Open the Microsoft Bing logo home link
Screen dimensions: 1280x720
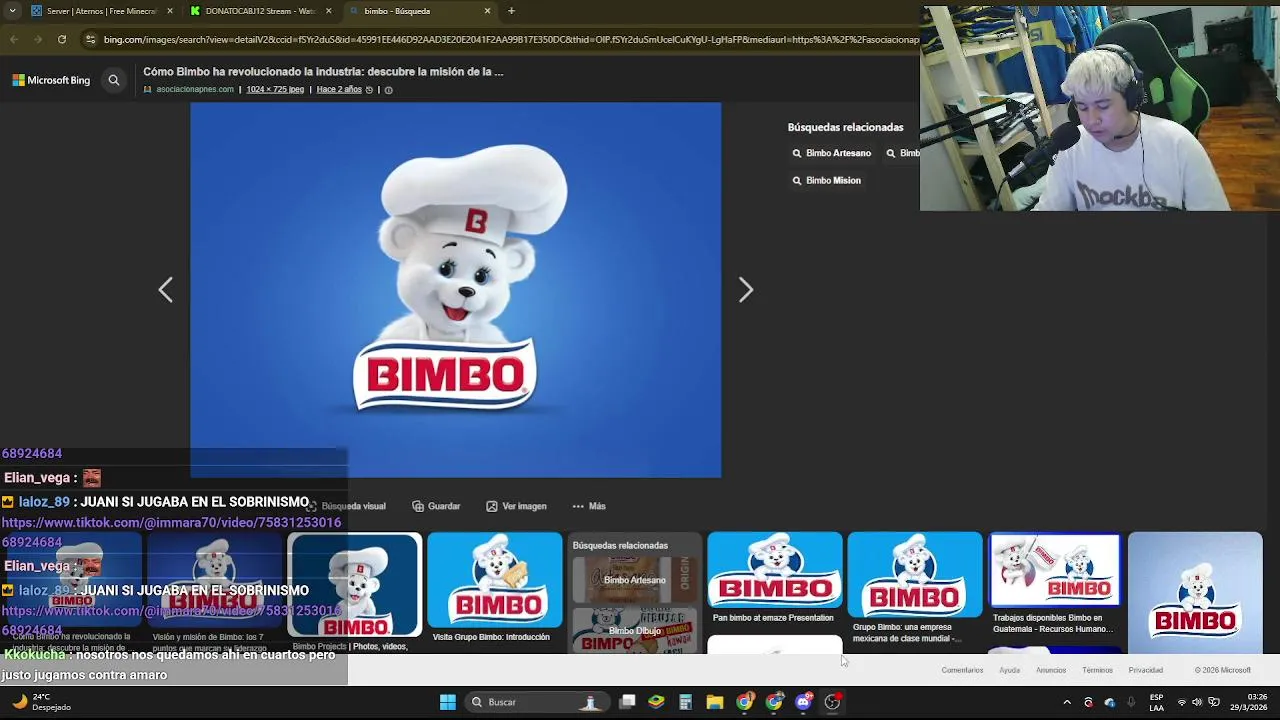click(x=51, y=80)
